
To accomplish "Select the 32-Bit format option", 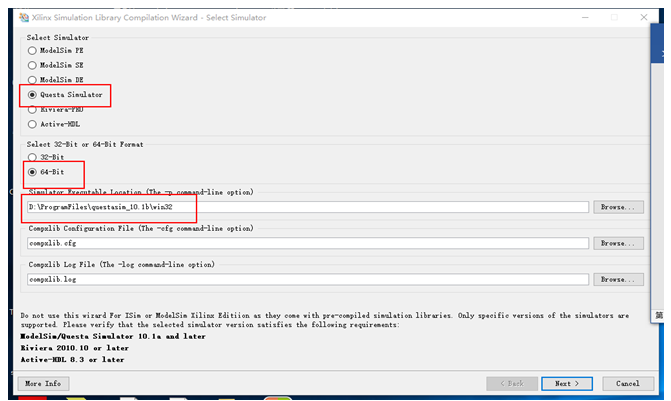I will (32, 157).
